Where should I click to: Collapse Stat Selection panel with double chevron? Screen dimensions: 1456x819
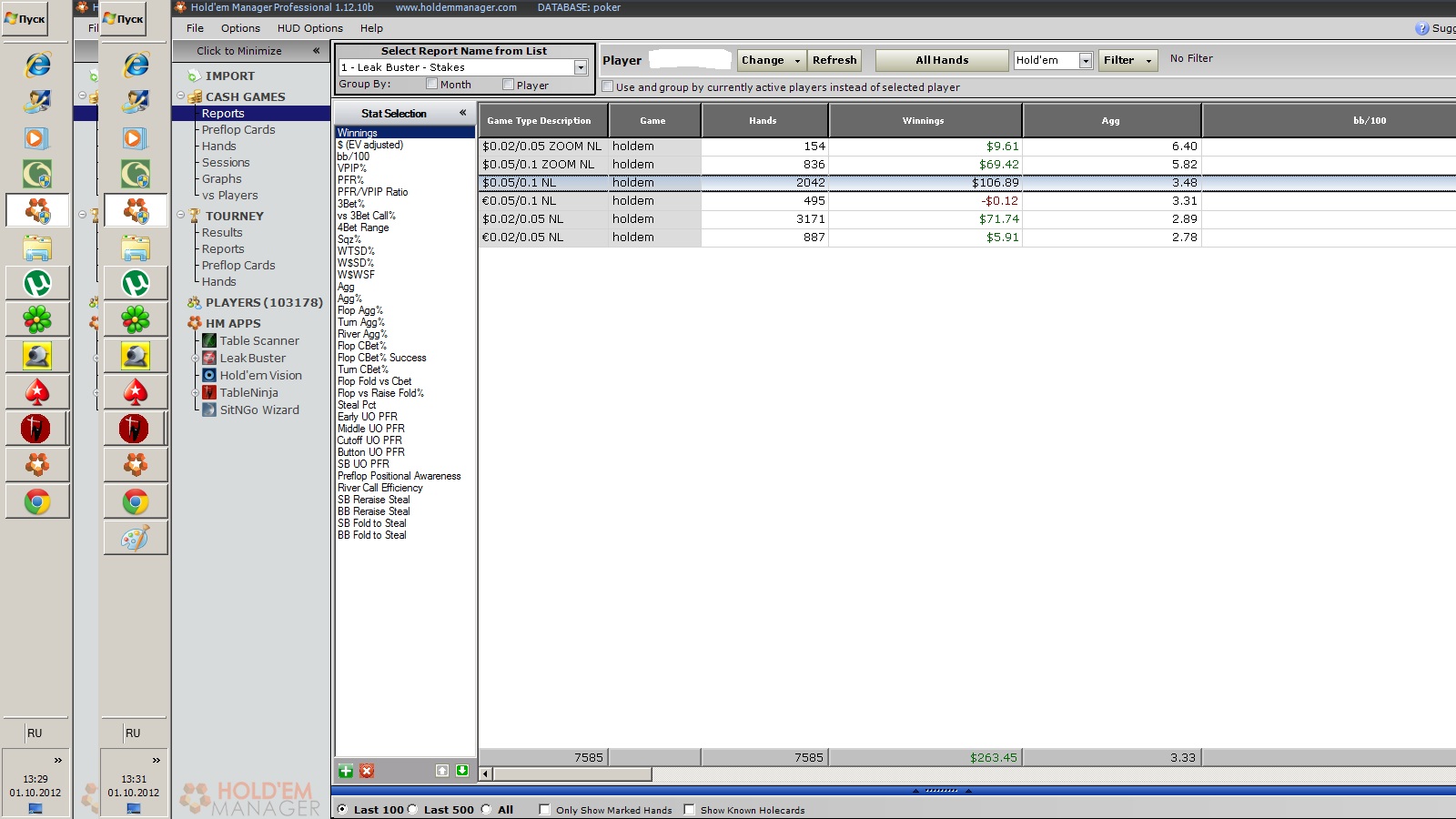462,113
